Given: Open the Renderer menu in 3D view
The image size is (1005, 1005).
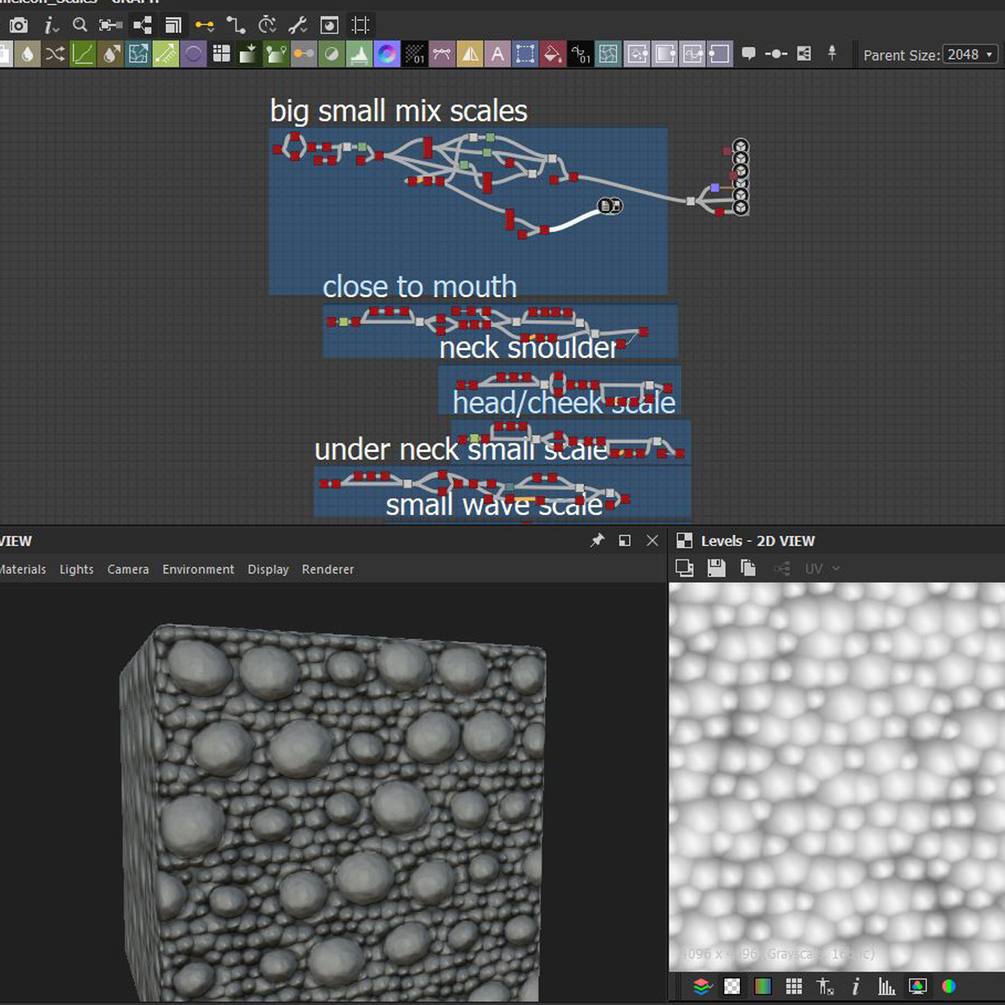Looking at the screenshot, I should 328,569.
